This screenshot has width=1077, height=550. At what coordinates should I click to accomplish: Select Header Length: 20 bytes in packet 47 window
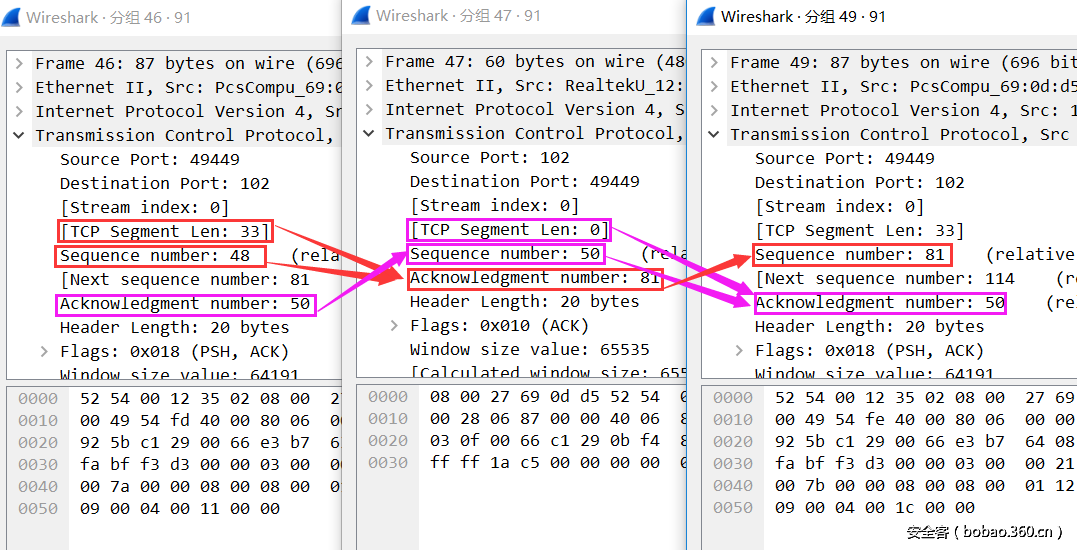(525, 302)
